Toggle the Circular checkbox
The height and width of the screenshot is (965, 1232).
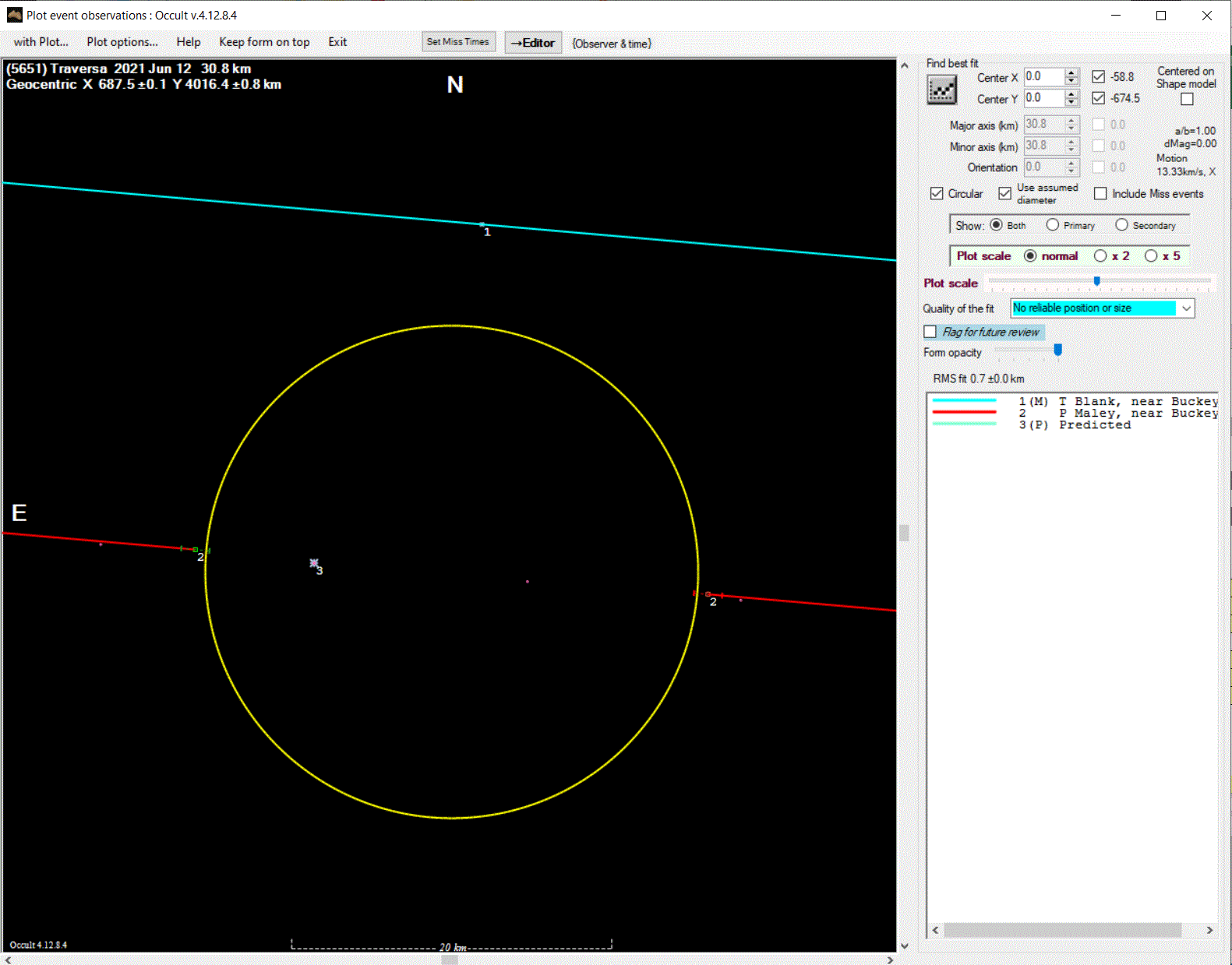click(937, 193)
